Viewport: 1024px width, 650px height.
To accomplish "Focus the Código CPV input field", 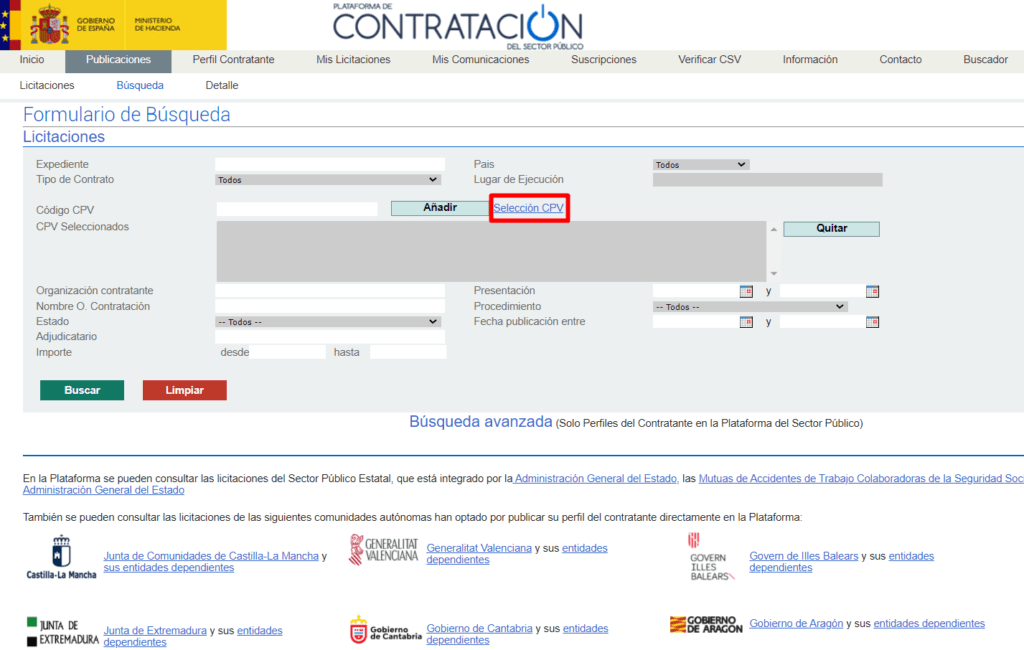I will tap(297, 209).
